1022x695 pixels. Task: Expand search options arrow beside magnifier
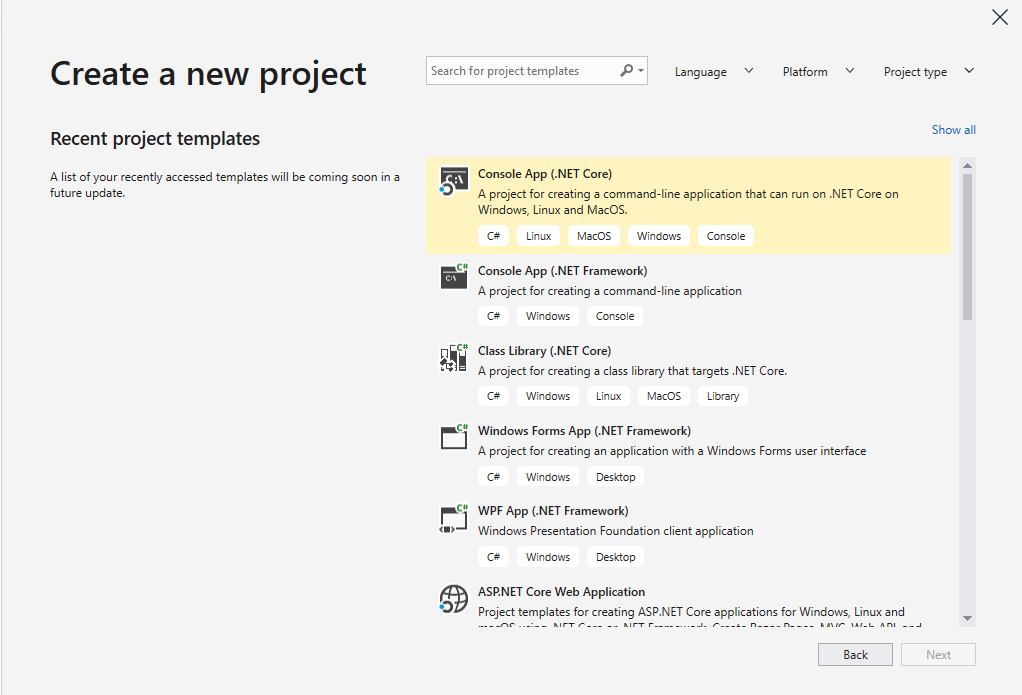[641, 70]
